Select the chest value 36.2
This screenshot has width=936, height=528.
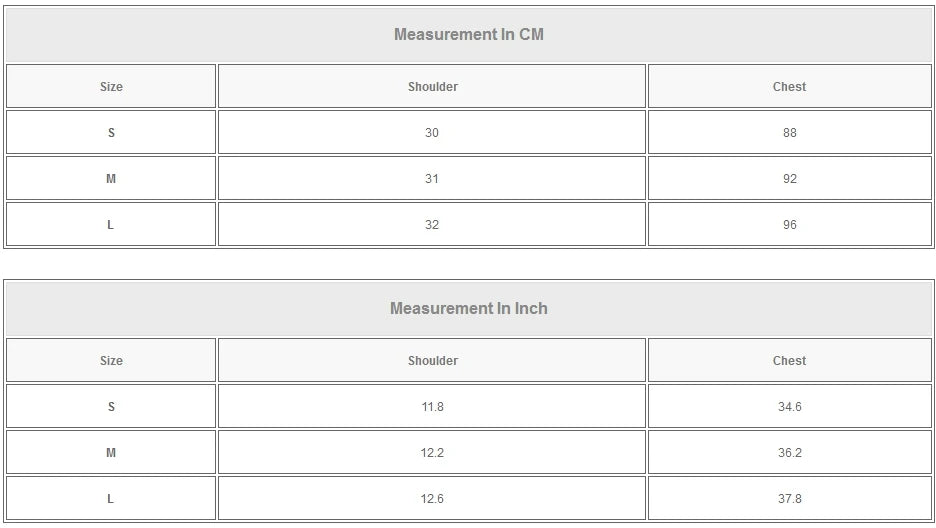click(789, 453)
